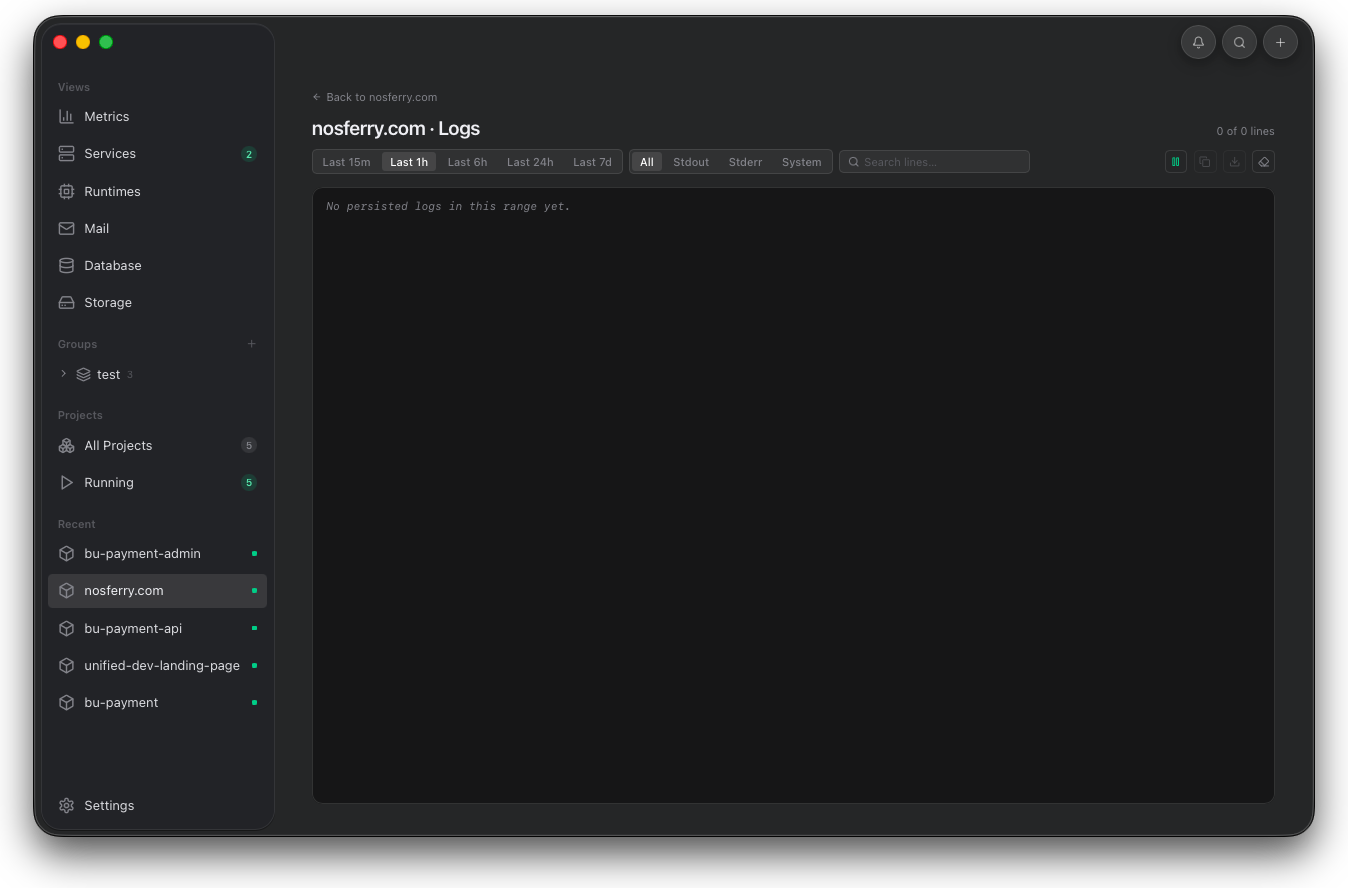Viewport: 1348px width, 888px height.
Task: Click the plus button in top-right corner
Action: coord(1280,42)
